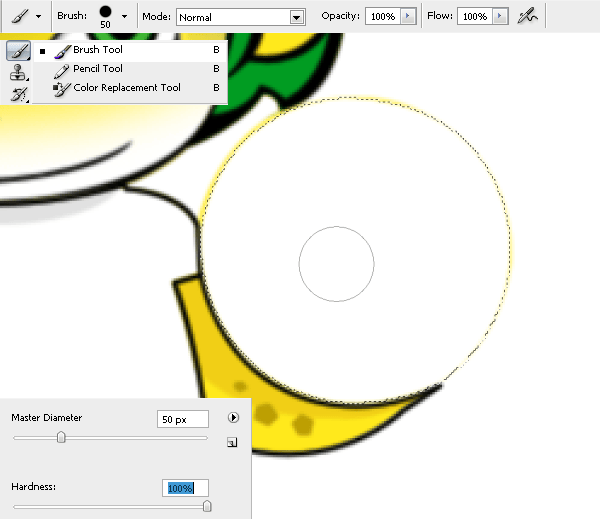Click the Hardness percentage field
The height and width of the screenshot is (519, 600).
tap(185, 488)
